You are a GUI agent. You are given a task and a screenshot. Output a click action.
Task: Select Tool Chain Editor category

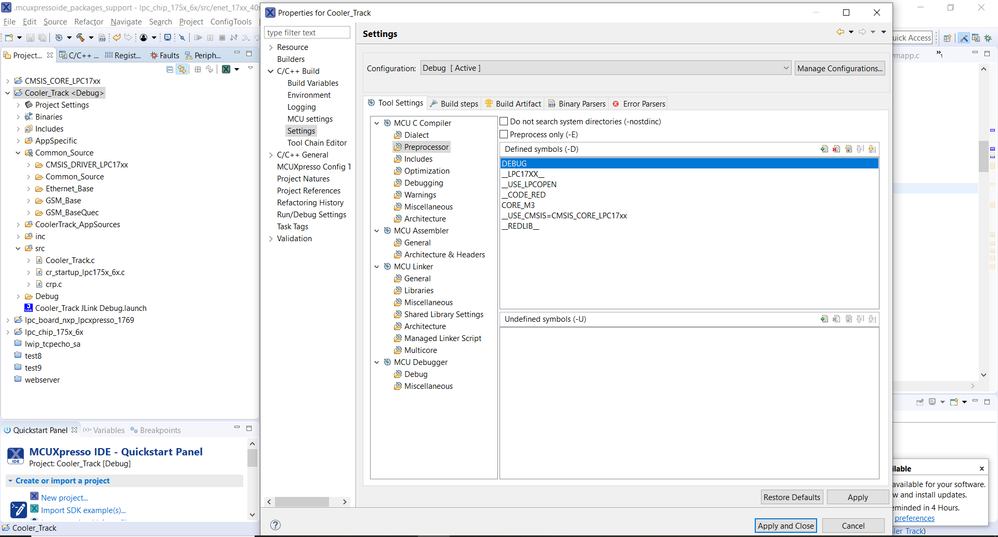(x=316, y=143)
